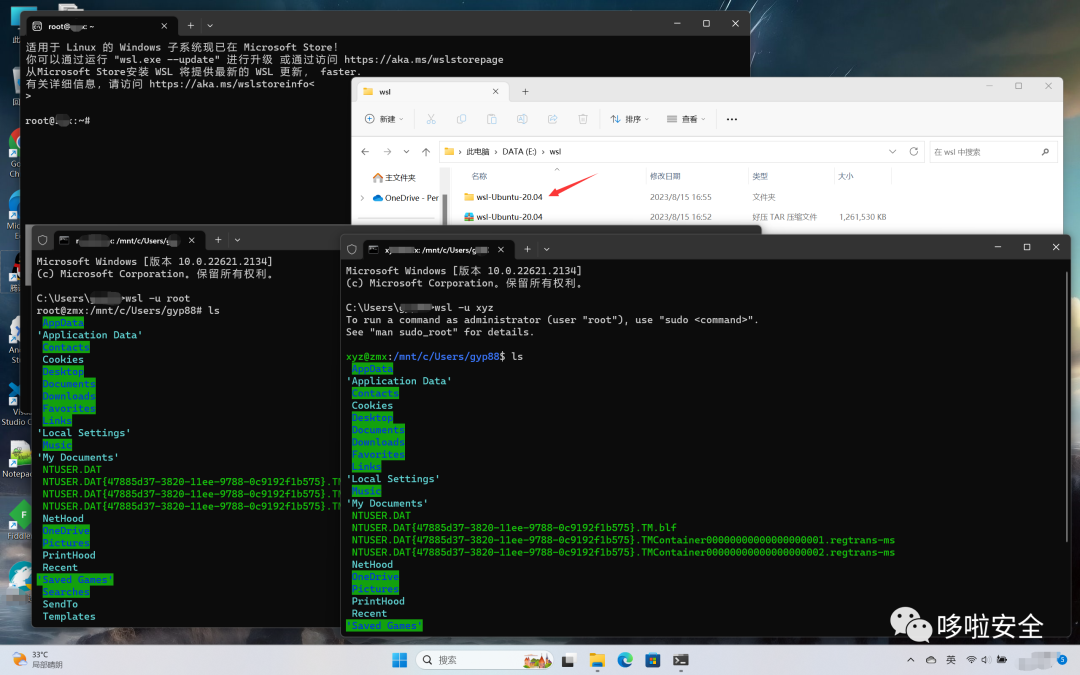Click the 英 input method indicator

[x=951, y=660]
